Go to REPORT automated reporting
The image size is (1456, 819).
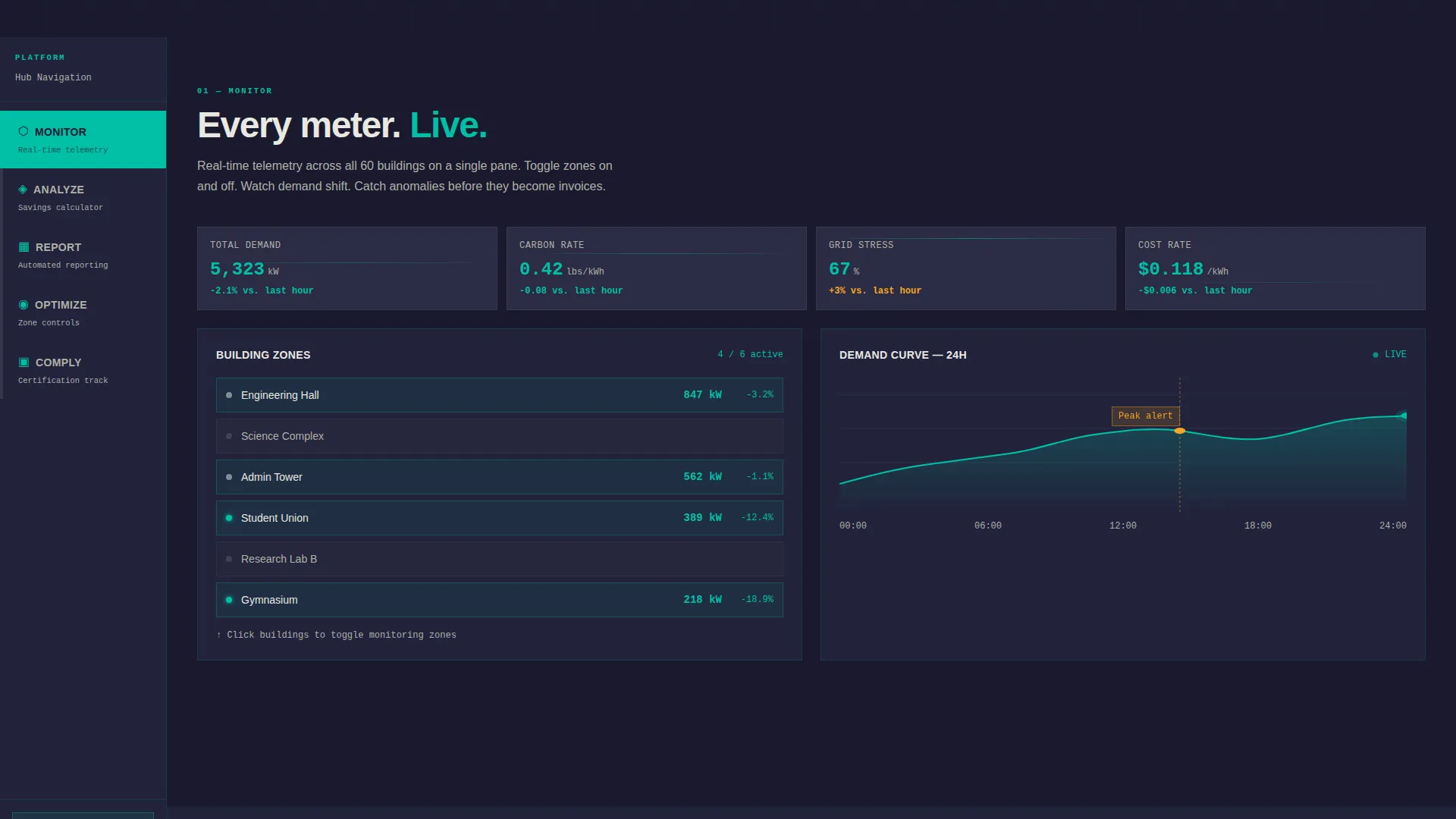coord(83,255)
